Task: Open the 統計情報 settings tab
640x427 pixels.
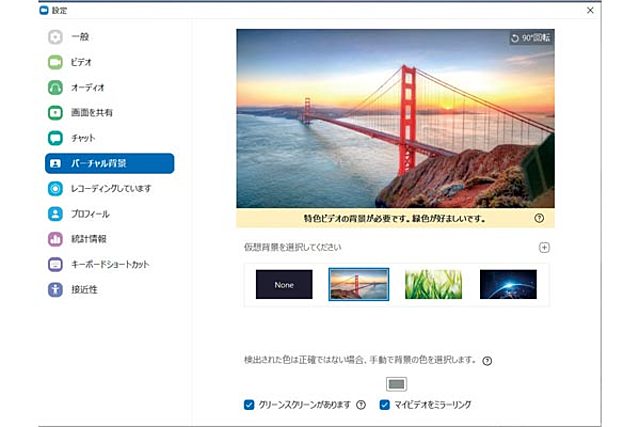Action: [x=90, y=239]
